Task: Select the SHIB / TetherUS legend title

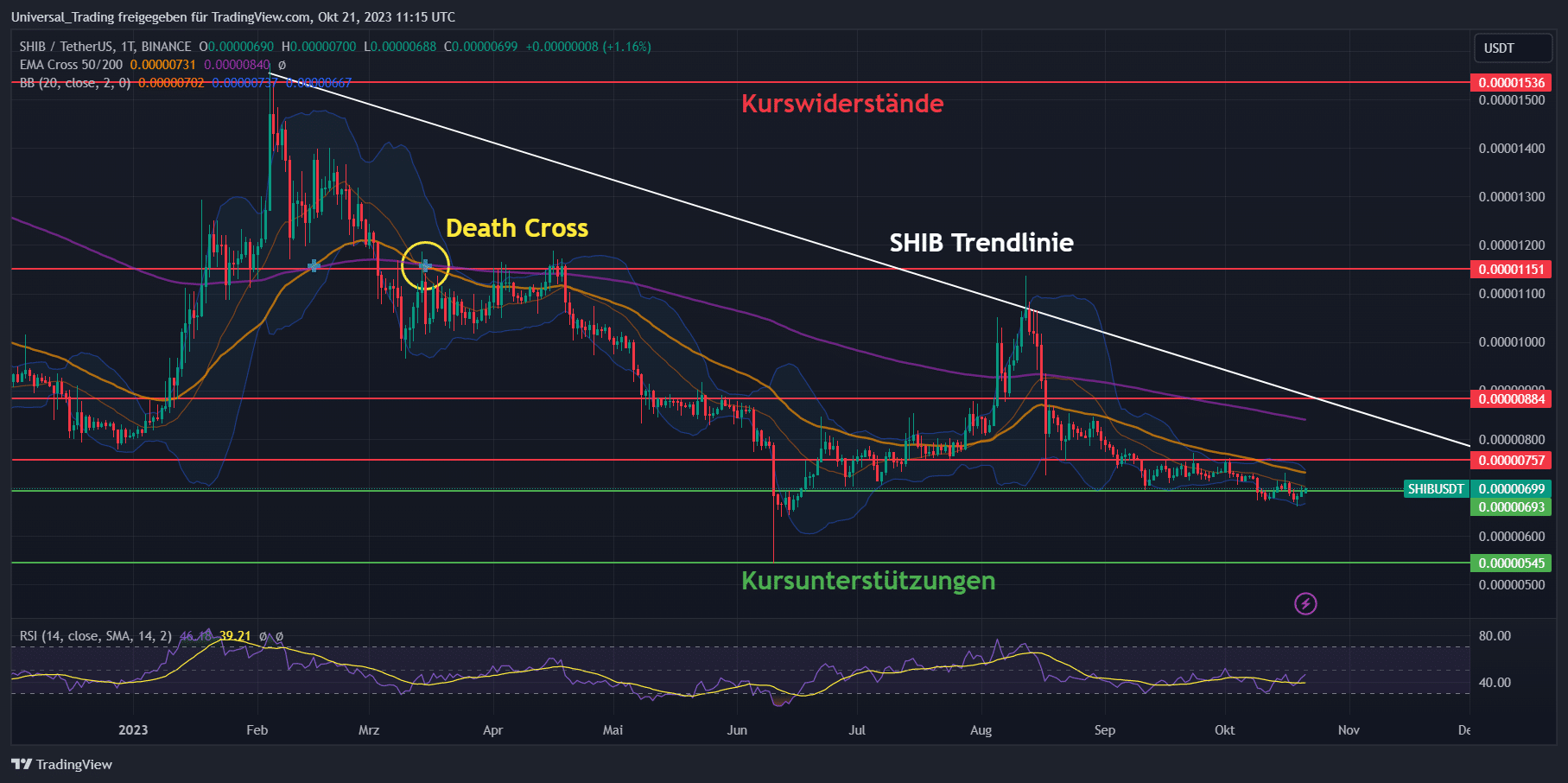Action: 105,47
